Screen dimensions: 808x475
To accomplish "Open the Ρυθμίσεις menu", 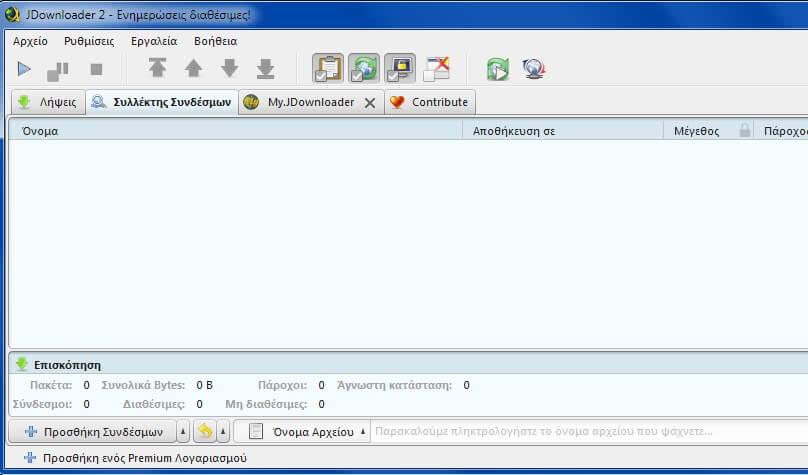I will click(89, 41).
